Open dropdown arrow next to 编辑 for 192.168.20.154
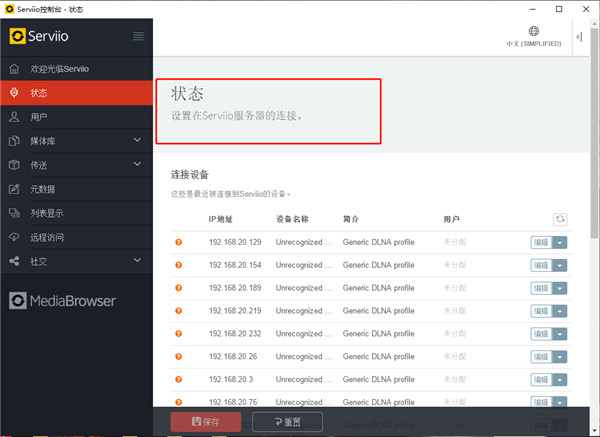The image size is (600, 437). [560, 265]
